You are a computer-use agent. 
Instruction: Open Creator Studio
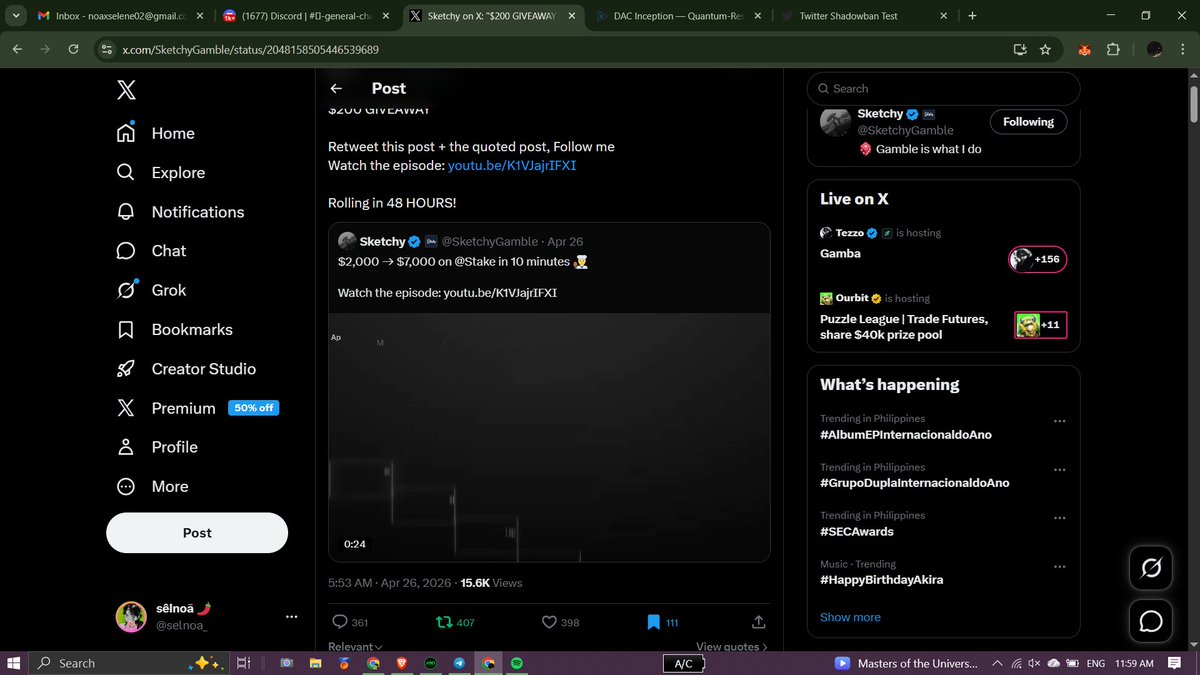click(186, 369)
